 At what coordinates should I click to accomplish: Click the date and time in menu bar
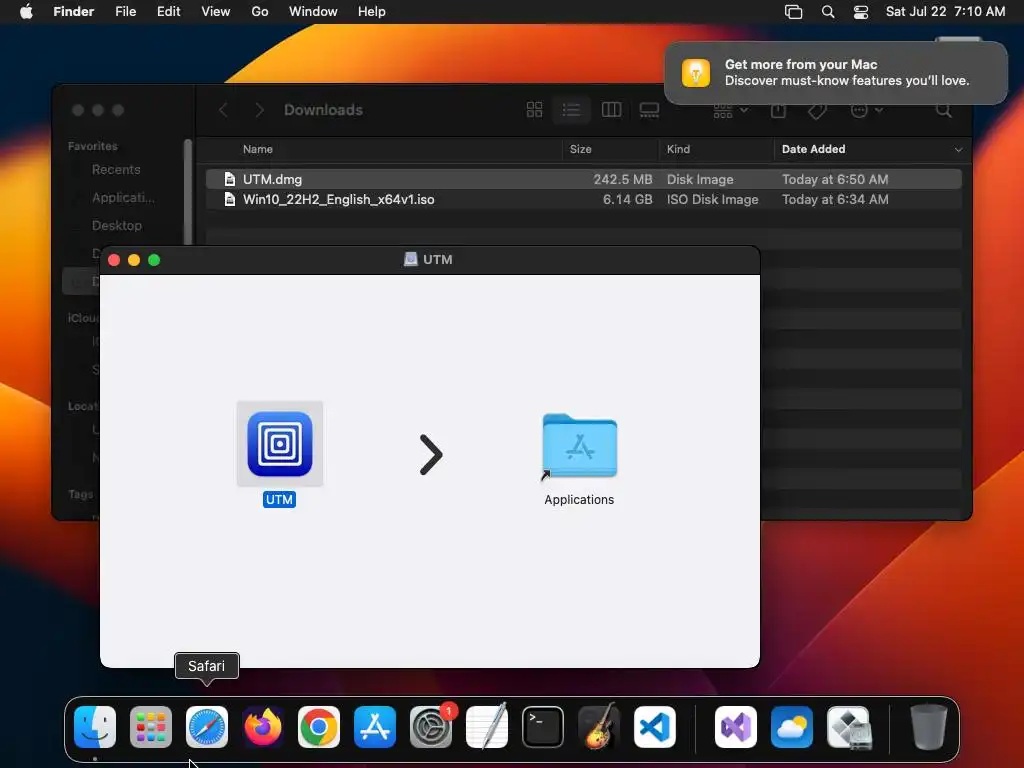coord(945,12)
